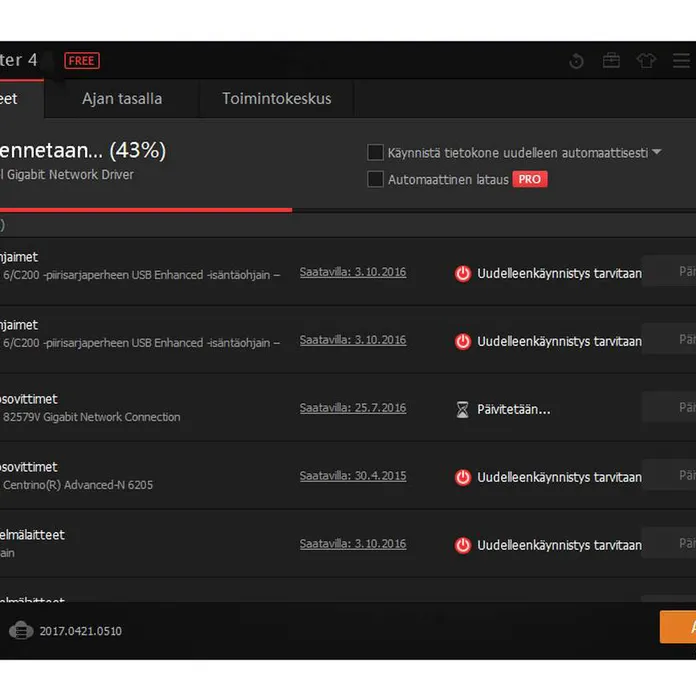Switch to the Ajan tasalla tab
This screenshot has height=696, width=696.
tap(122, 99)
